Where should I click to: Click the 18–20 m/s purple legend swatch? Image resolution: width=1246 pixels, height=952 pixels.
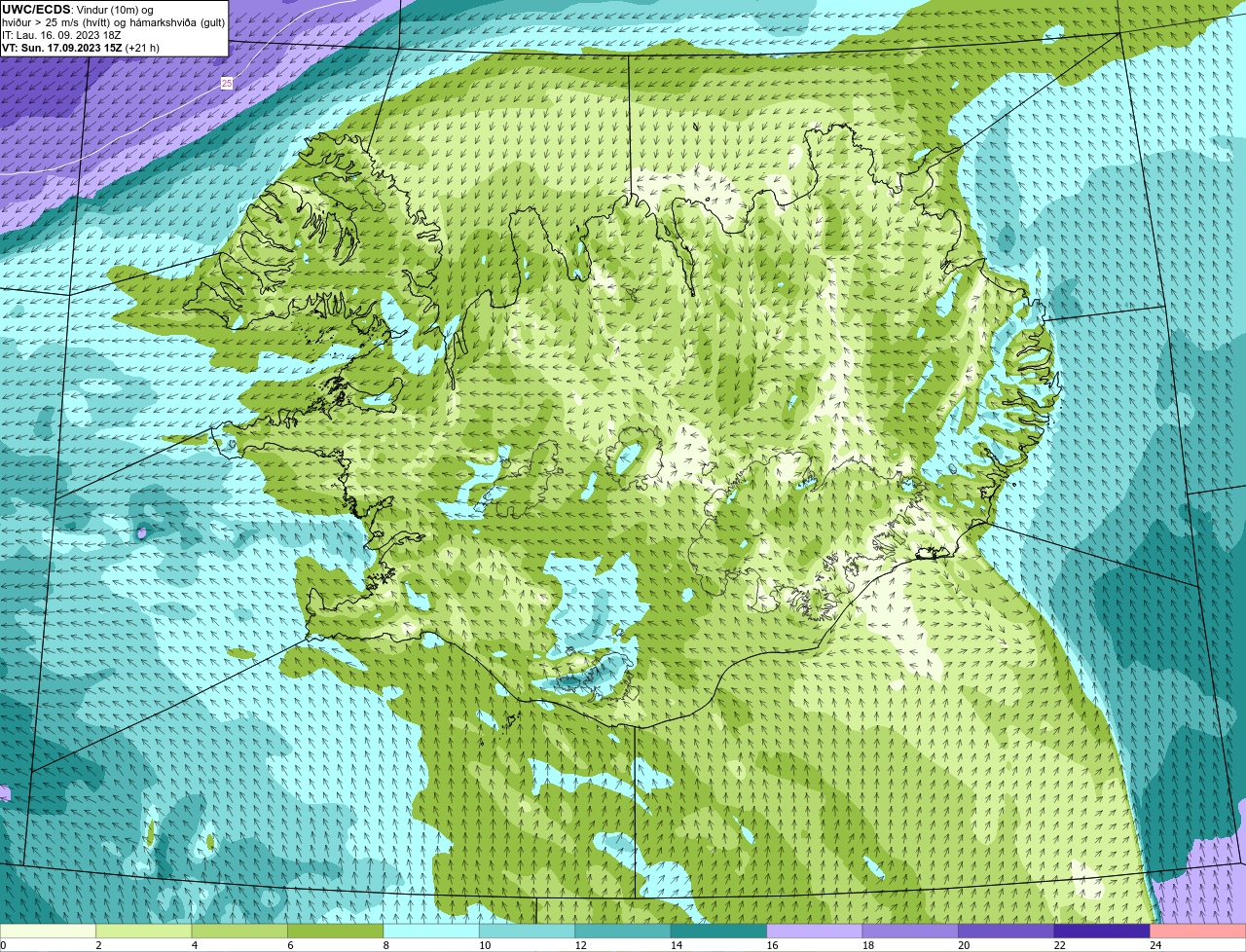coord(911,931)
